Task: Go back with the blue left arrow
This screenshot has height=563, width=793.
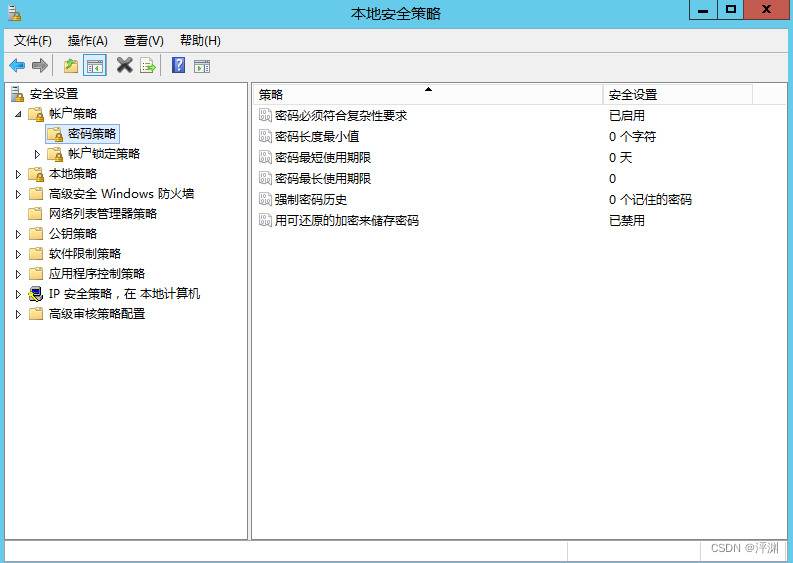Action: click(x=17, y=66)
